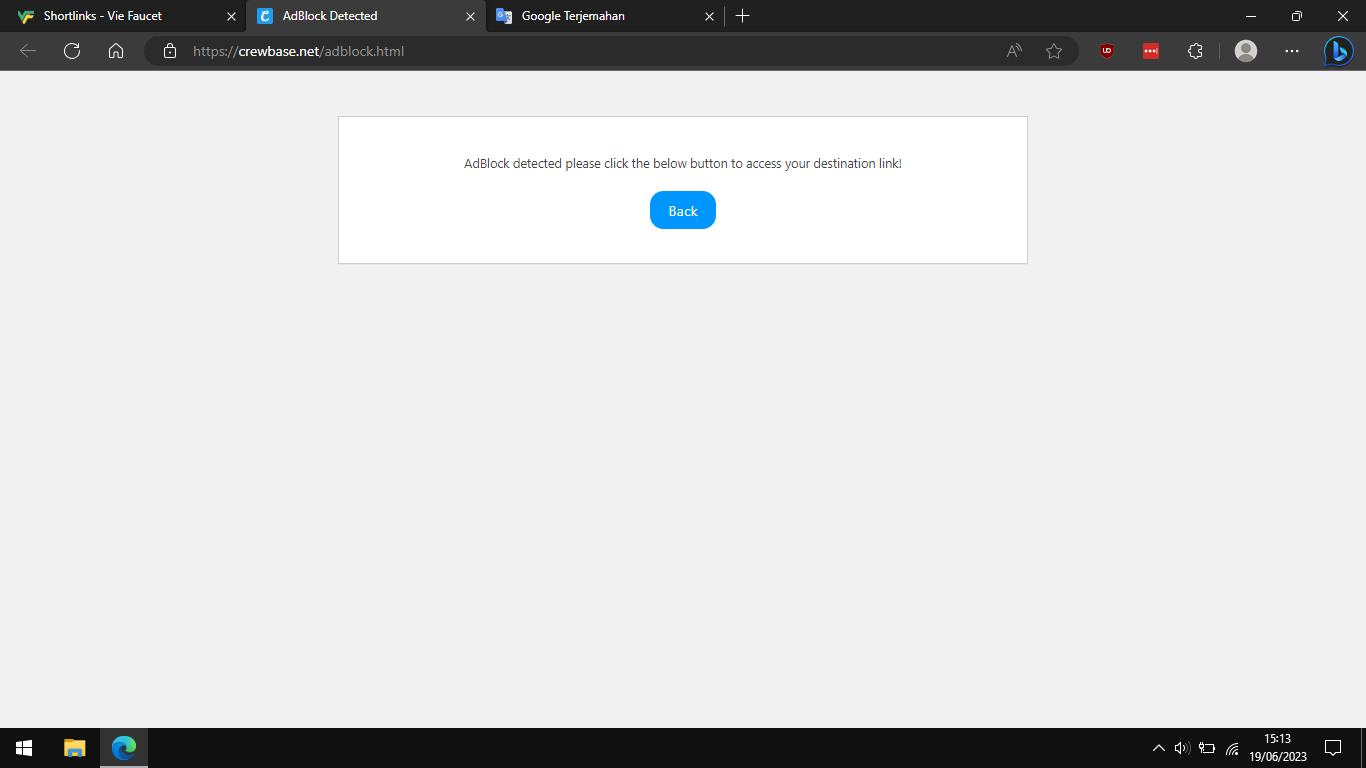Check the Wi-Fi signal indicator
This screenshot has height=768, width=1366.
(x=1231, y=747)
